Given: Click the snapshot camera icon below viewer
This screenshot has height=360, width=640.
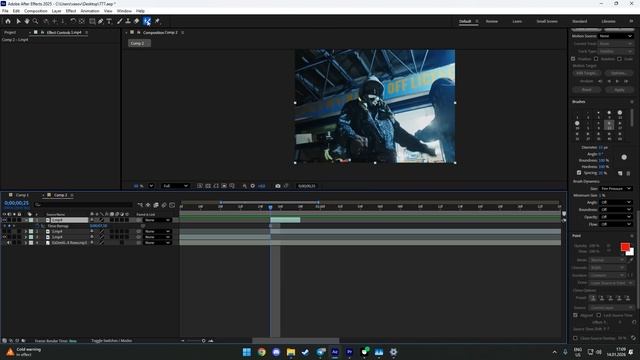Looking at the screenshot, I should click(x=278, y=186).
